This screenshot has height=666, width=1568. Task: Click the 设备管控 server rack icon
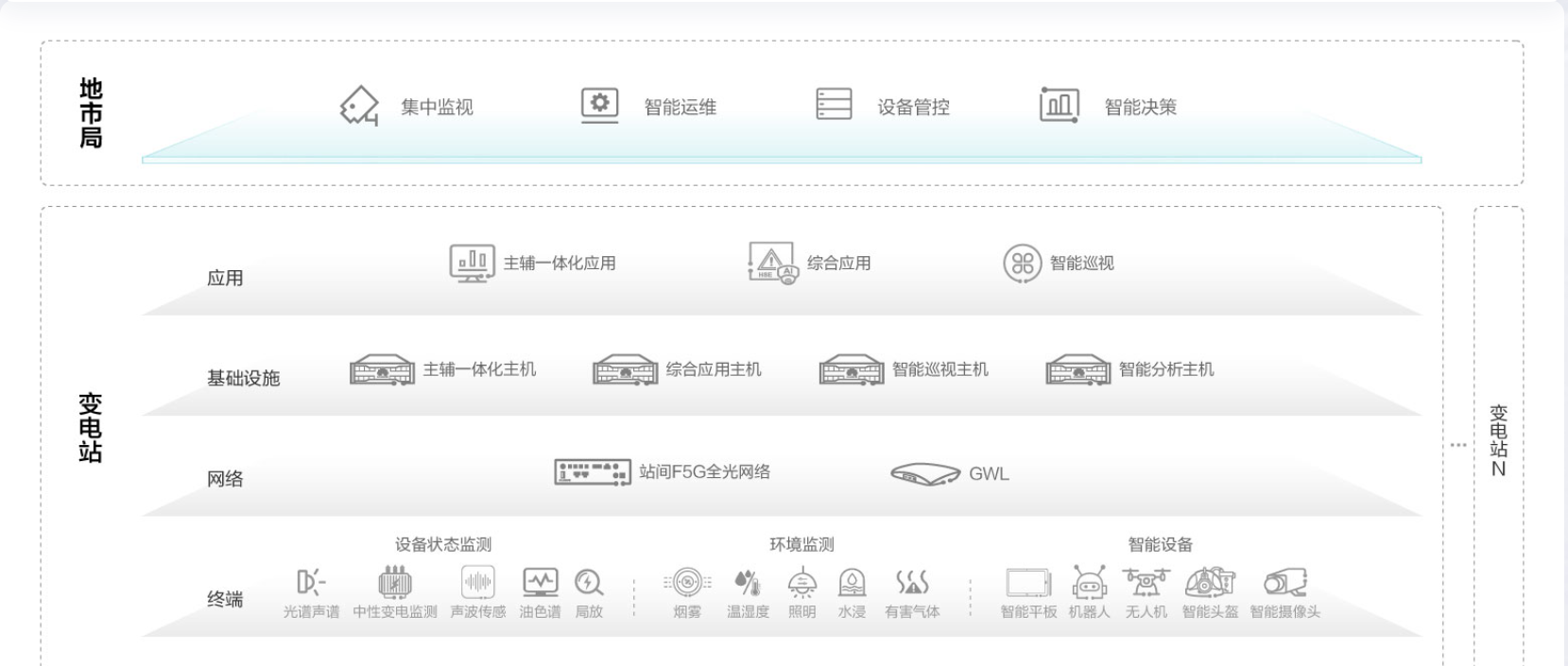pyautogui.click(x=834, y=105)
